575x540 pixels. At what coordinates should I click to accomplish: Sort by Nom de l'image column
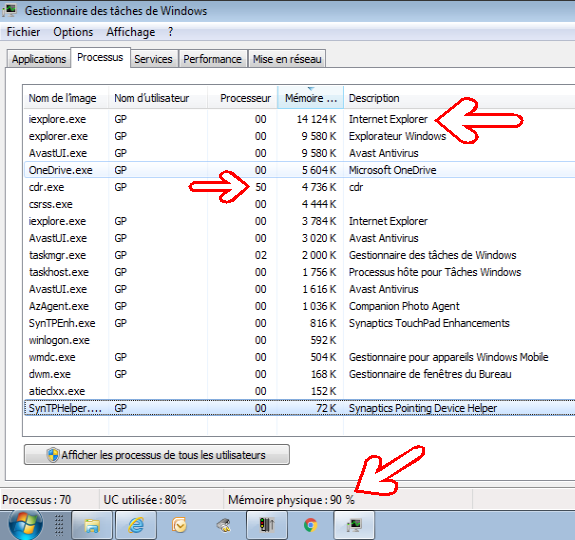click(66, 98)
